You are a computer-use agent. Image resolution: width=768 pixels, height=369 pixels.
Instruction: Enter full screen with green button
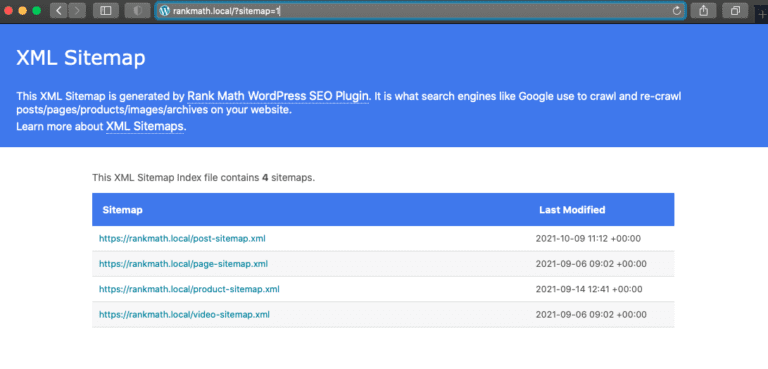click(36, 11)
